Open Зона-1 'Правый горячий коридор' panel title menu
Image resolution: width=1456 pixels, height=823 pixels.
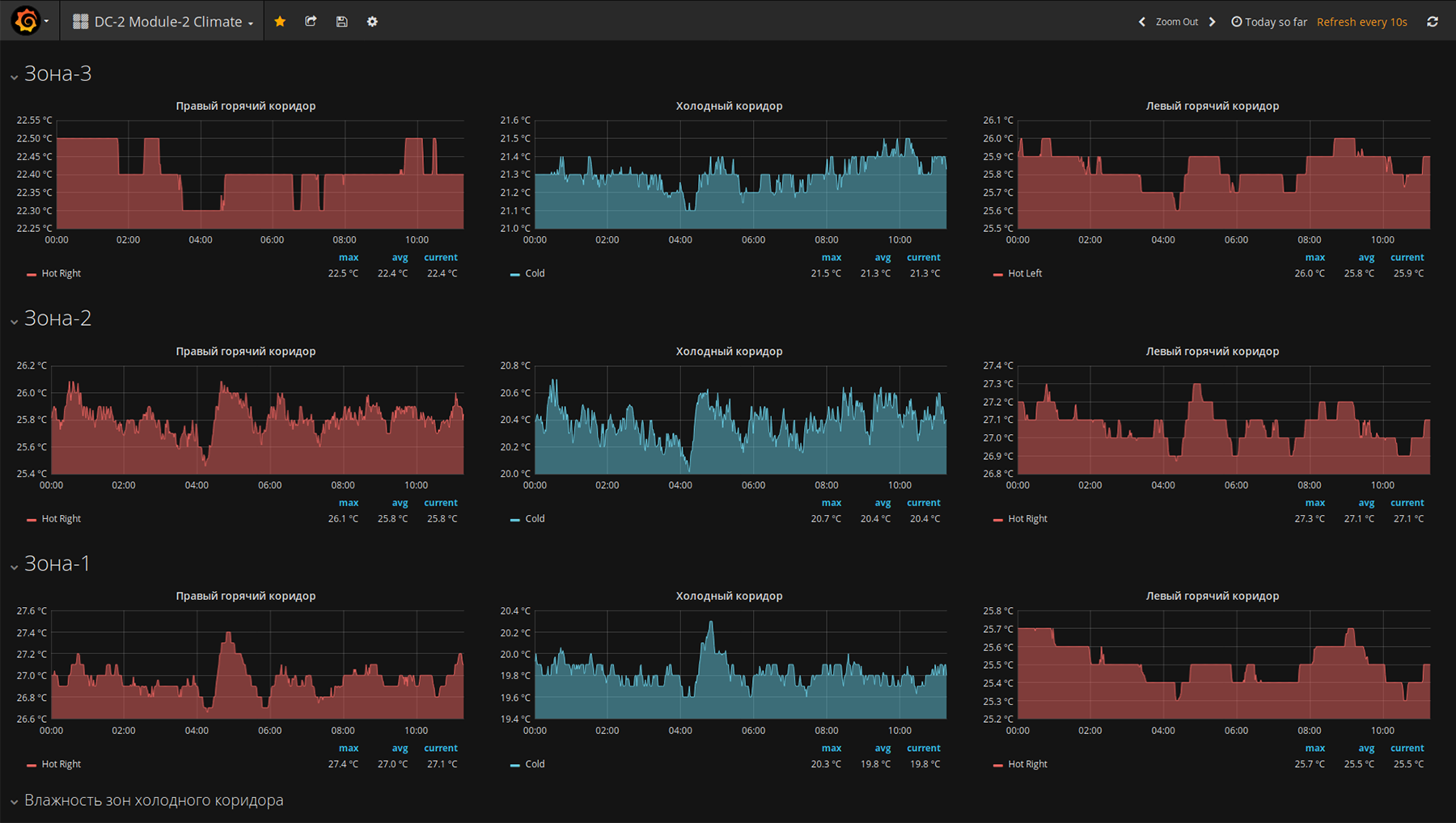(246, 596)
